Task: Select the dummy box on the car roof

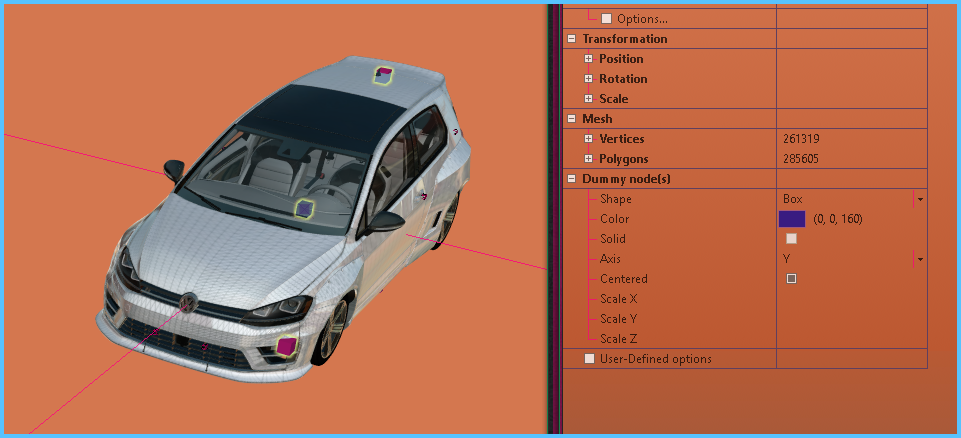Action: tap(384, 75)
